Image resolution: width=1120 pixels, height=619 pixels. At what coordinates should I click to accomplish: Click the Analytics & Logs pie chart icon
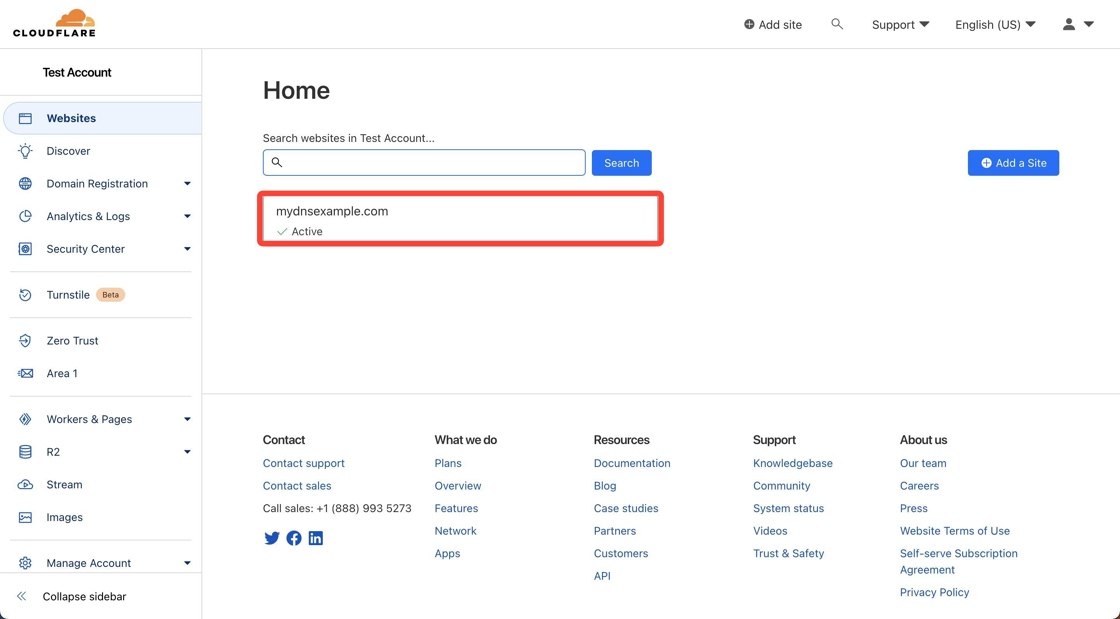pyautogui.click(x=25, y=216)
